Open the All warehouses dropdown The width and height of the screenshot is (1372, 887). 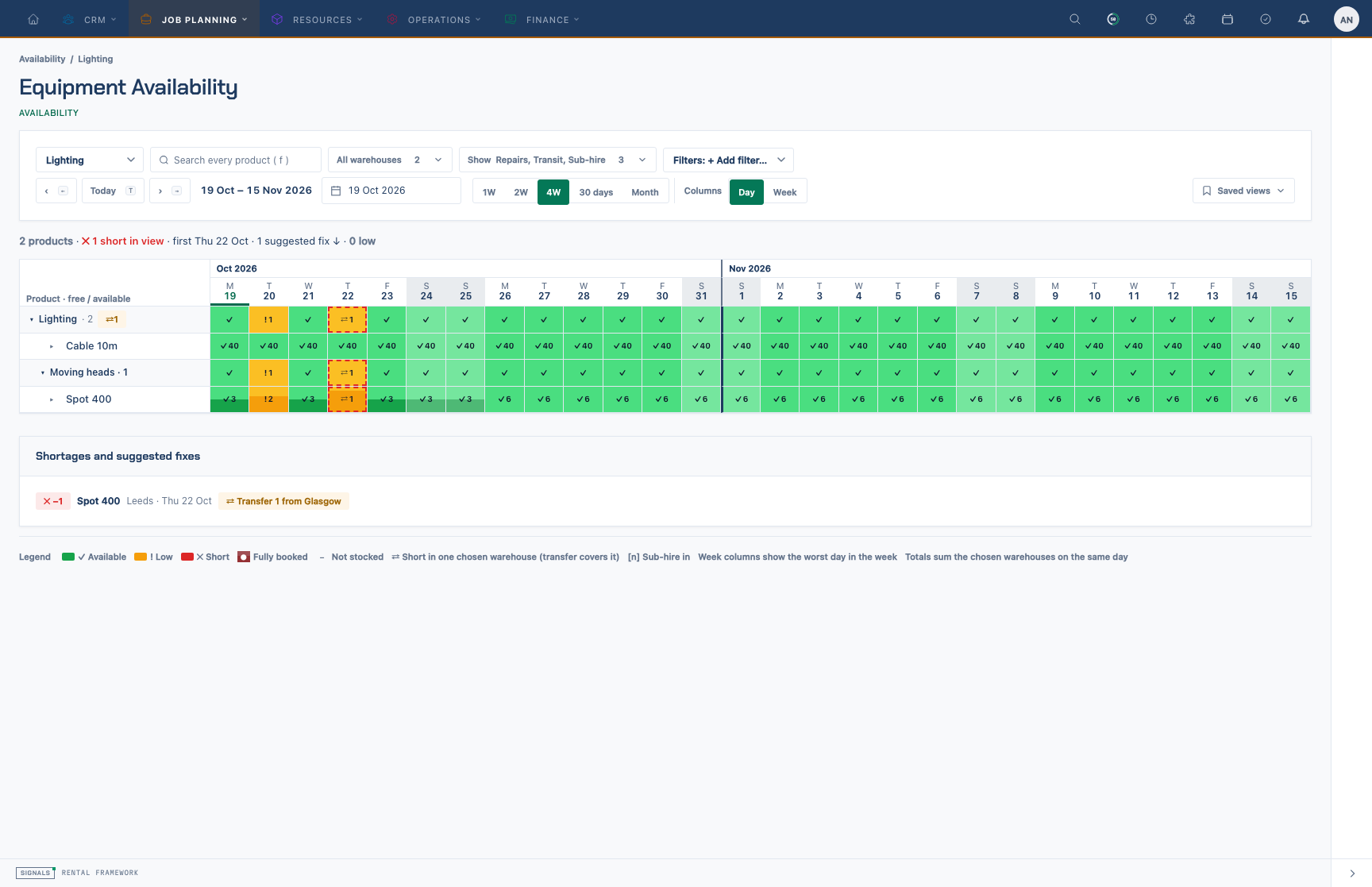click(x=389, y=160)
